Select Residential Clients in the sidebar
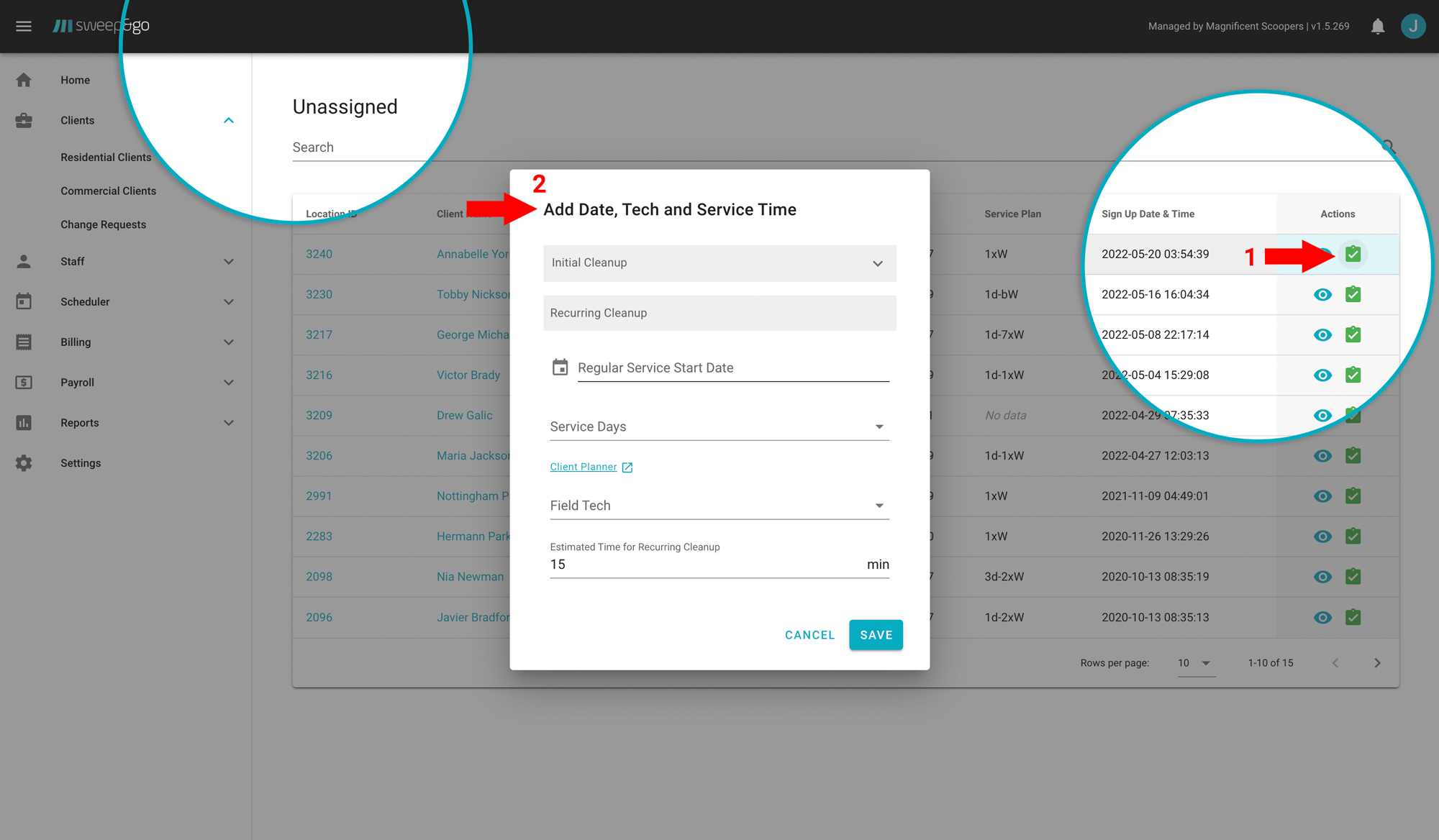The width and height of the screenshot is (1439, 840). click(x=106, y=157)
